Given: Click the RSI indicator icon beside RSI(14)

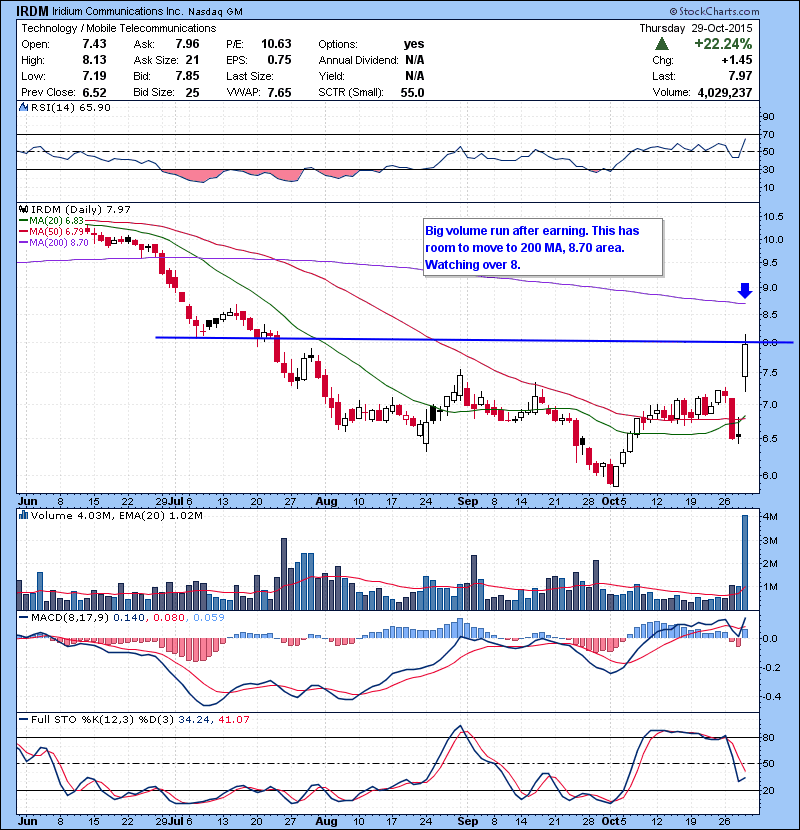Looking at the screenshot, I should click(23, 107).
